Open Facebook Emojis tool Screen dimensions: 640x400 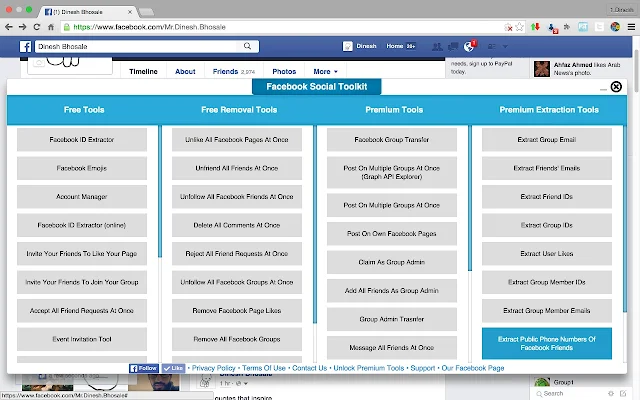82,168
